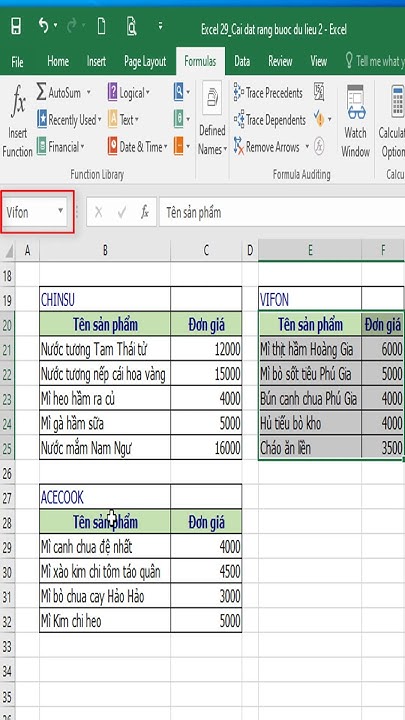Click the Evaluate Formula icon
Image resolution: width=405 pixels, height=720 pixels.
pos(320,147)
